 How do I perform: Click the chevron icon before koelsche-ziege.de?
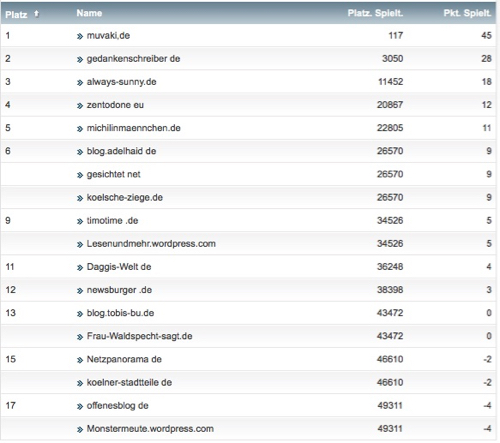pos(80,199)
